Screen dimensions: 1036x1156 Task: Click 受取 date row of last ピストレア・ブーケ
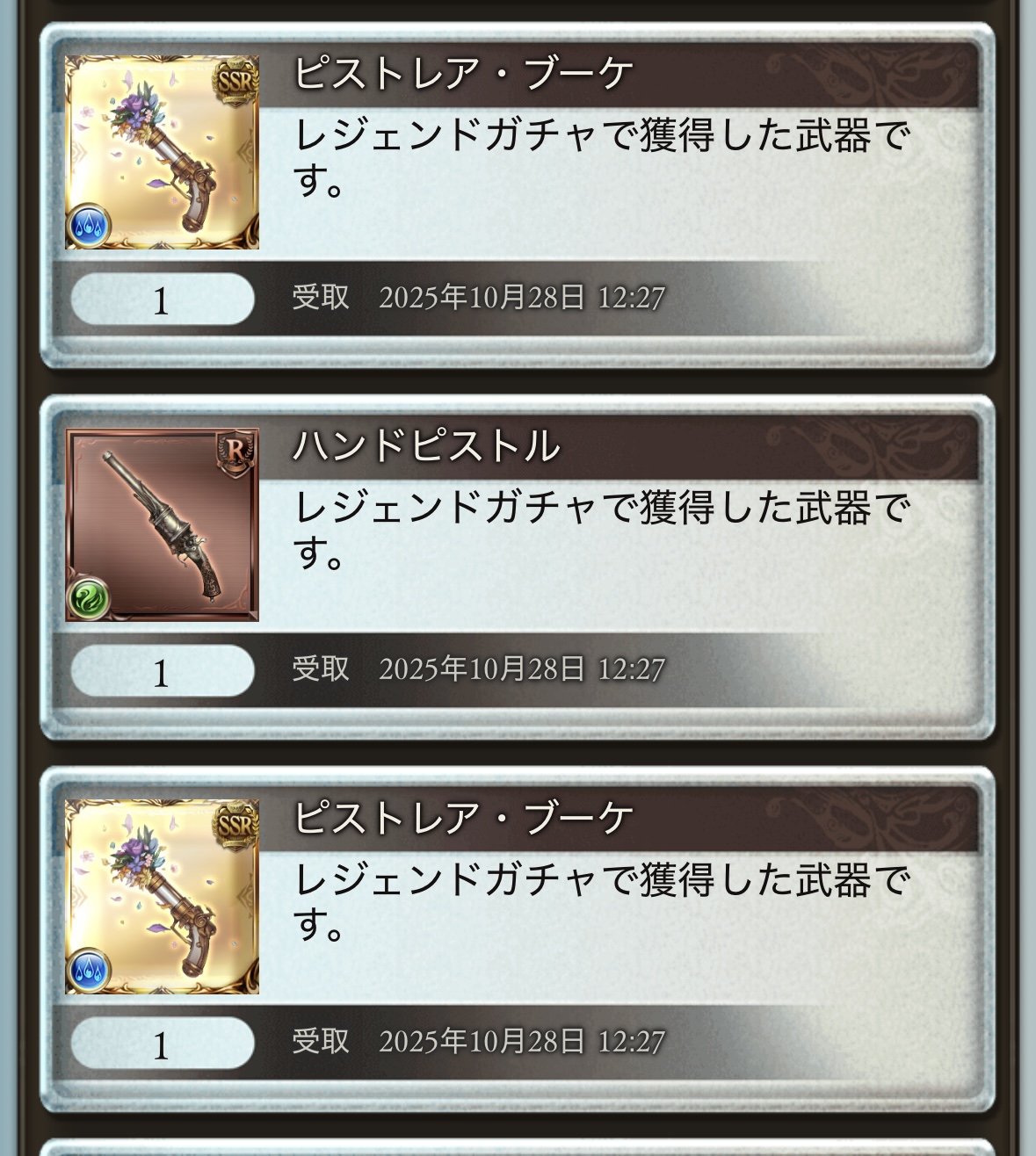click(479, 1042)
